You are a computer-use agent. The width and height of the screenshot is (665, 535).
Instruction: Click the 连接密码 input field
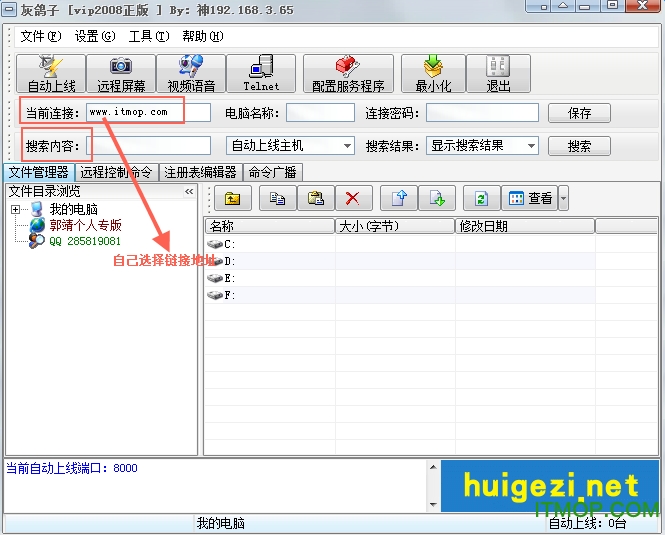click(482, 112)
